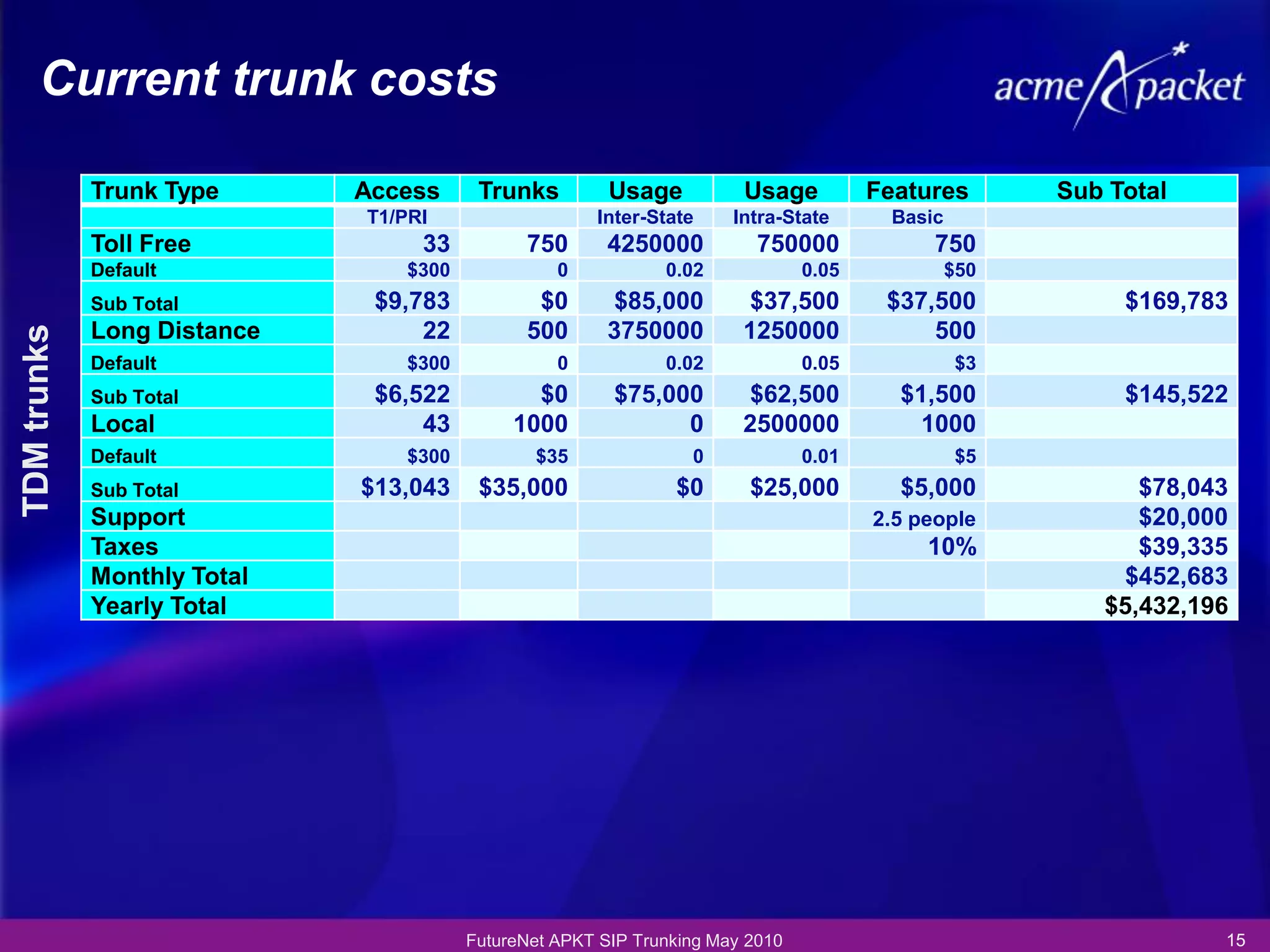
Task: Click the Toll Free inter-state usage 4250000
Action: tap(655, 244)
